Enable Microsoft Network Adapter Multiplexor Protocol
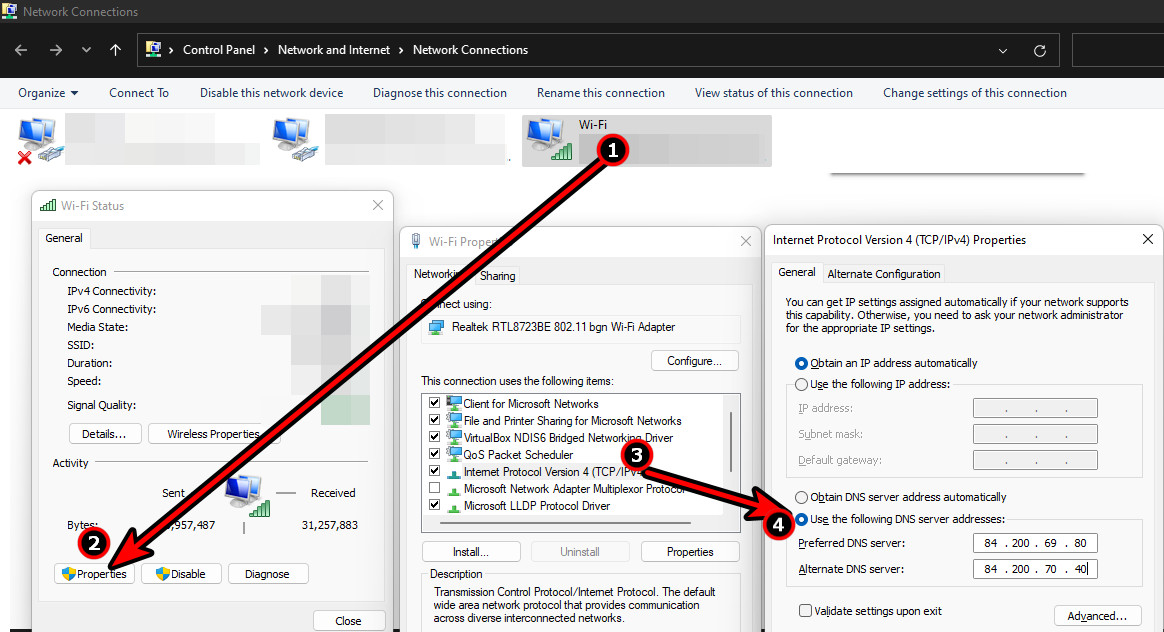 [x=434, y=488]
